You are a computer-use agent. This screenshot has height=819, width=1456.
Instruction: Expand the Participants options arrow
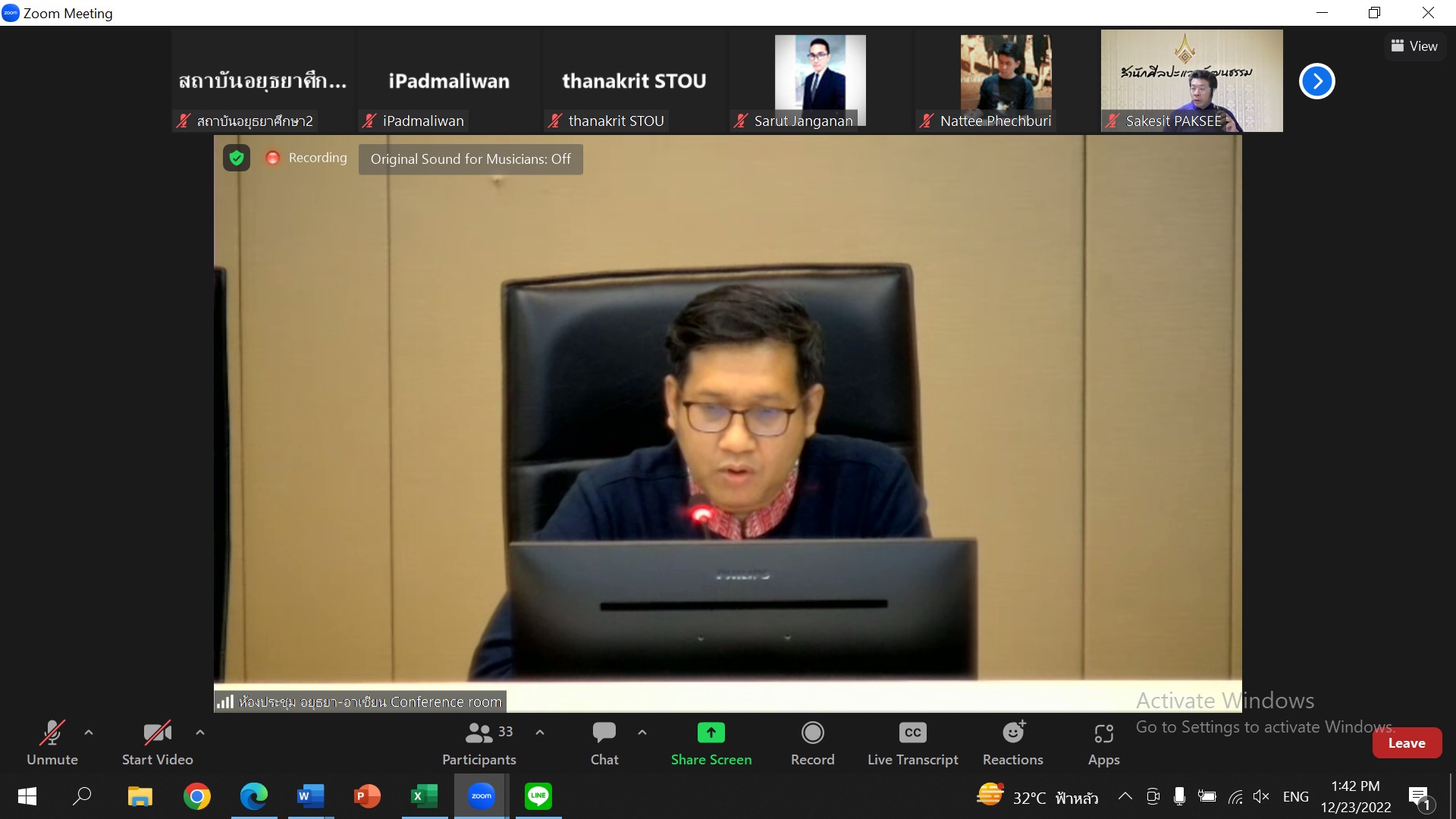tap(540, 733)
